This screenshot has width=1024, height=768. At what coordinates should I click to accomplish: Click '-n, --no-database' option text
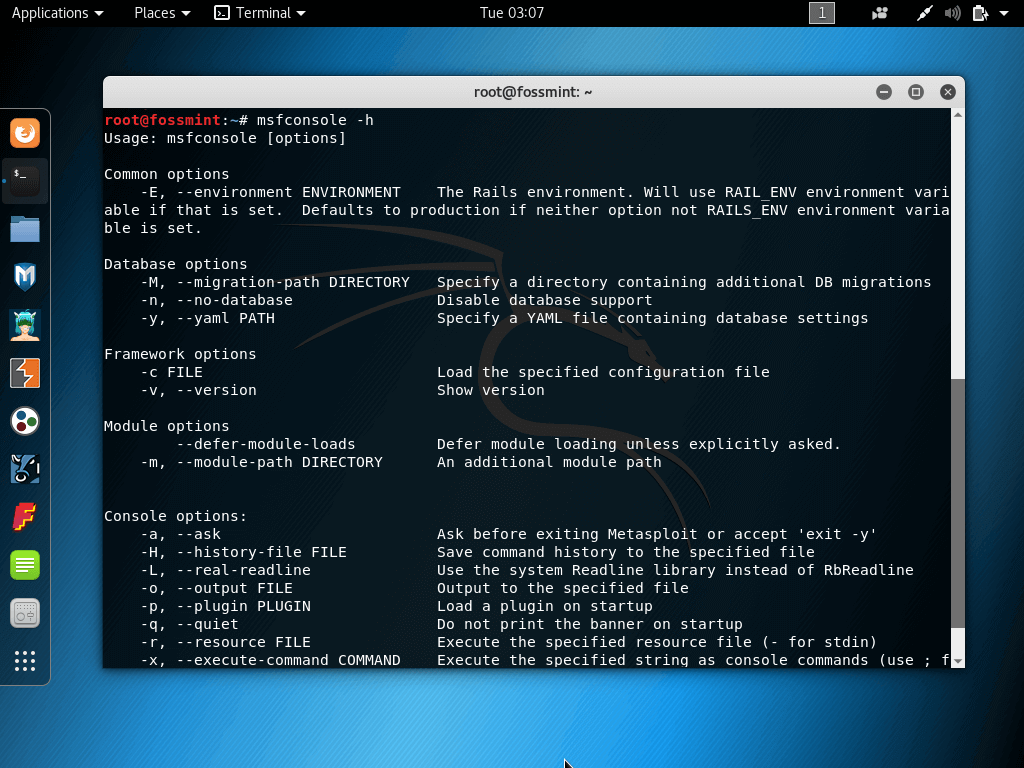coord(216,300)
